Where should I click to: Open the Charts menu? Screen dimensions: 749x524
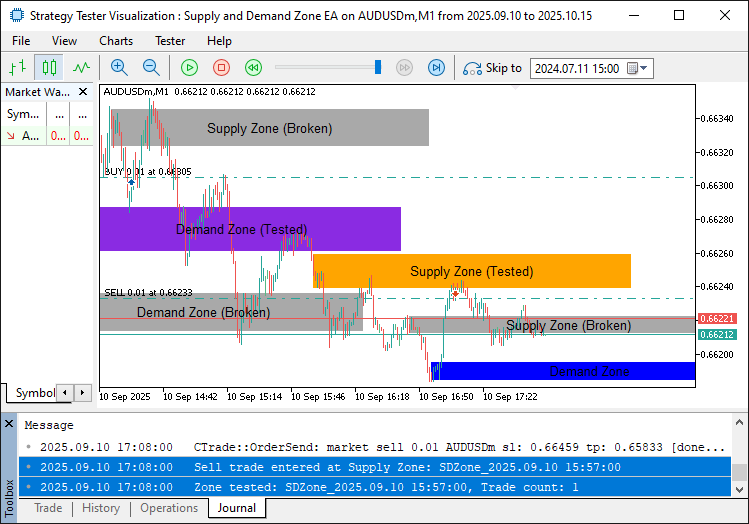pyautogui.click(x=116, y=41)
